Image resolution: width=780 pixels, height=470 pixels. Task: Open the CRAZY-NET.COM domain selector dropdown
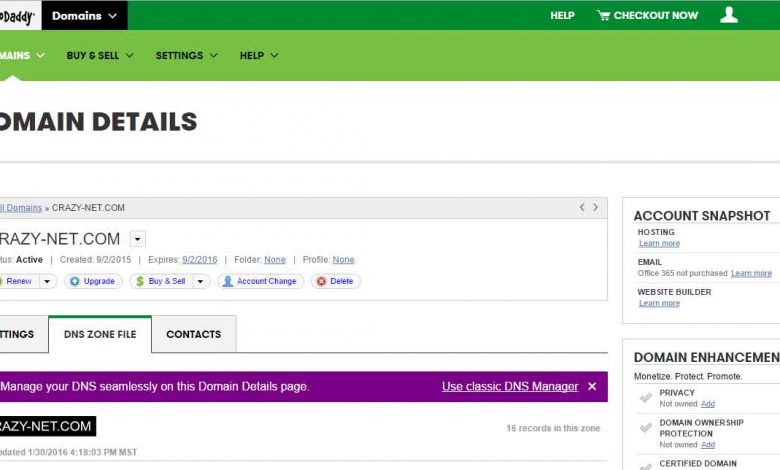138,239
